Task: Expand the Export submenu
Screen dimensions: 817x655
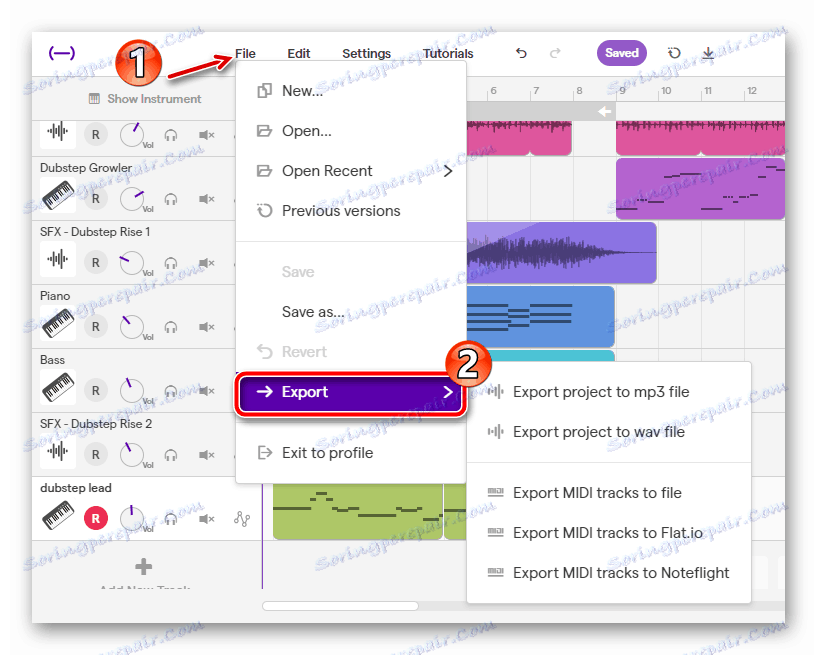Action: click(x=351, y=392)
